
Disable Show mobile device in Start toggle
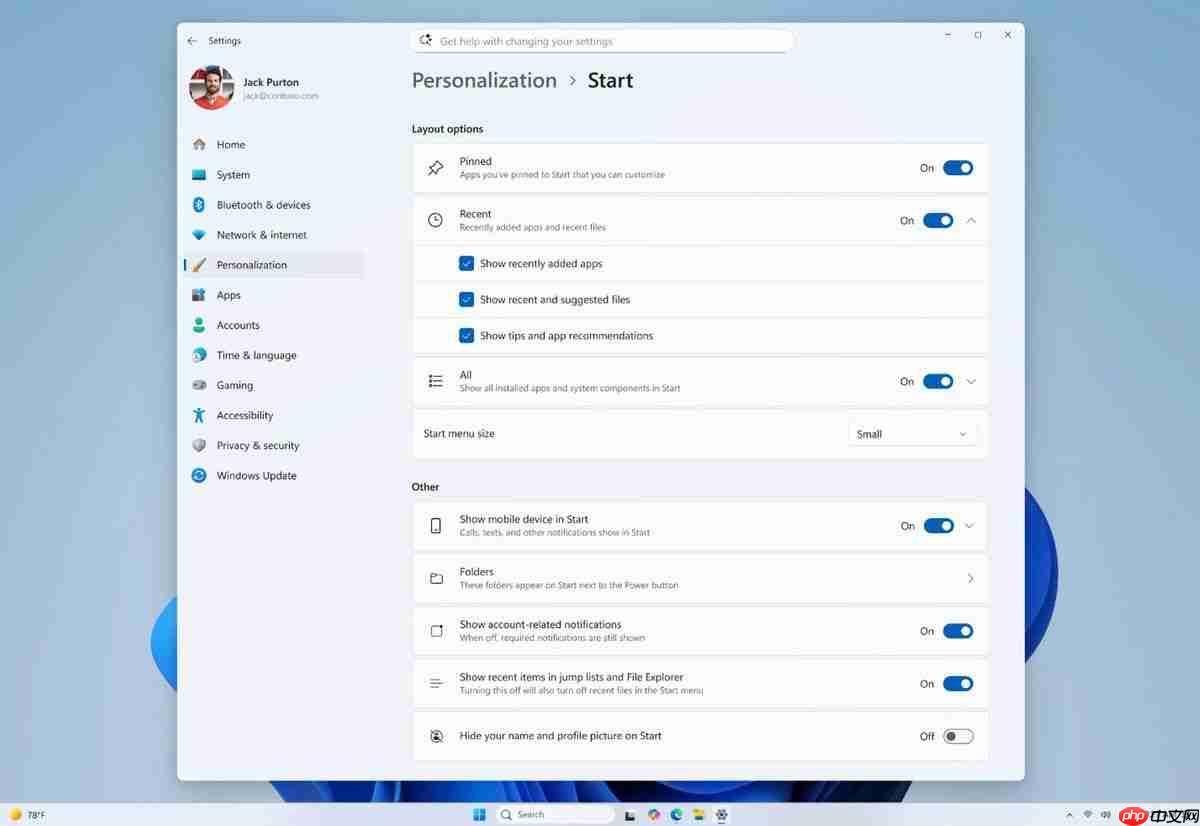click(938, 526)
